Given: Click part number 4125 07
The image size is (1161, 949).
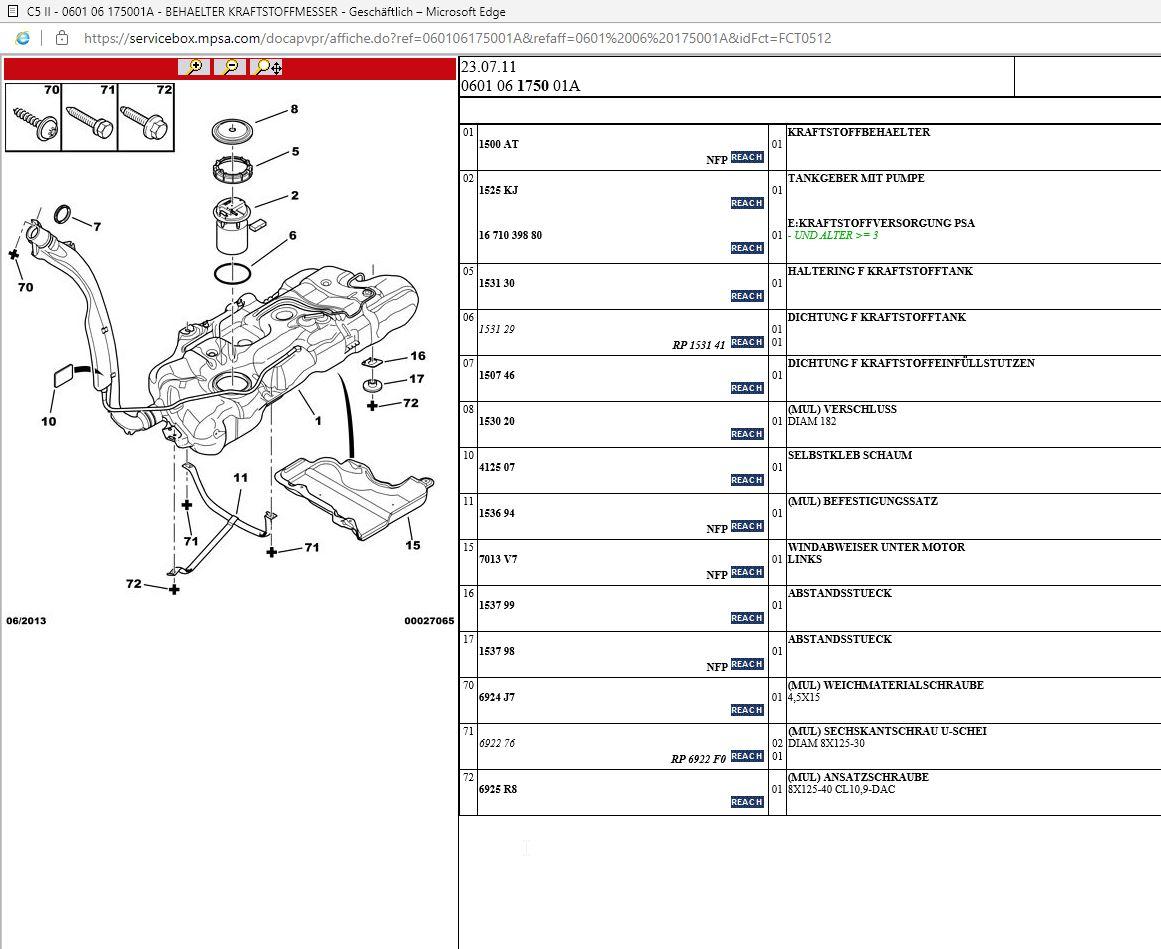Looking at the screenshot, I should click(497, 467).
